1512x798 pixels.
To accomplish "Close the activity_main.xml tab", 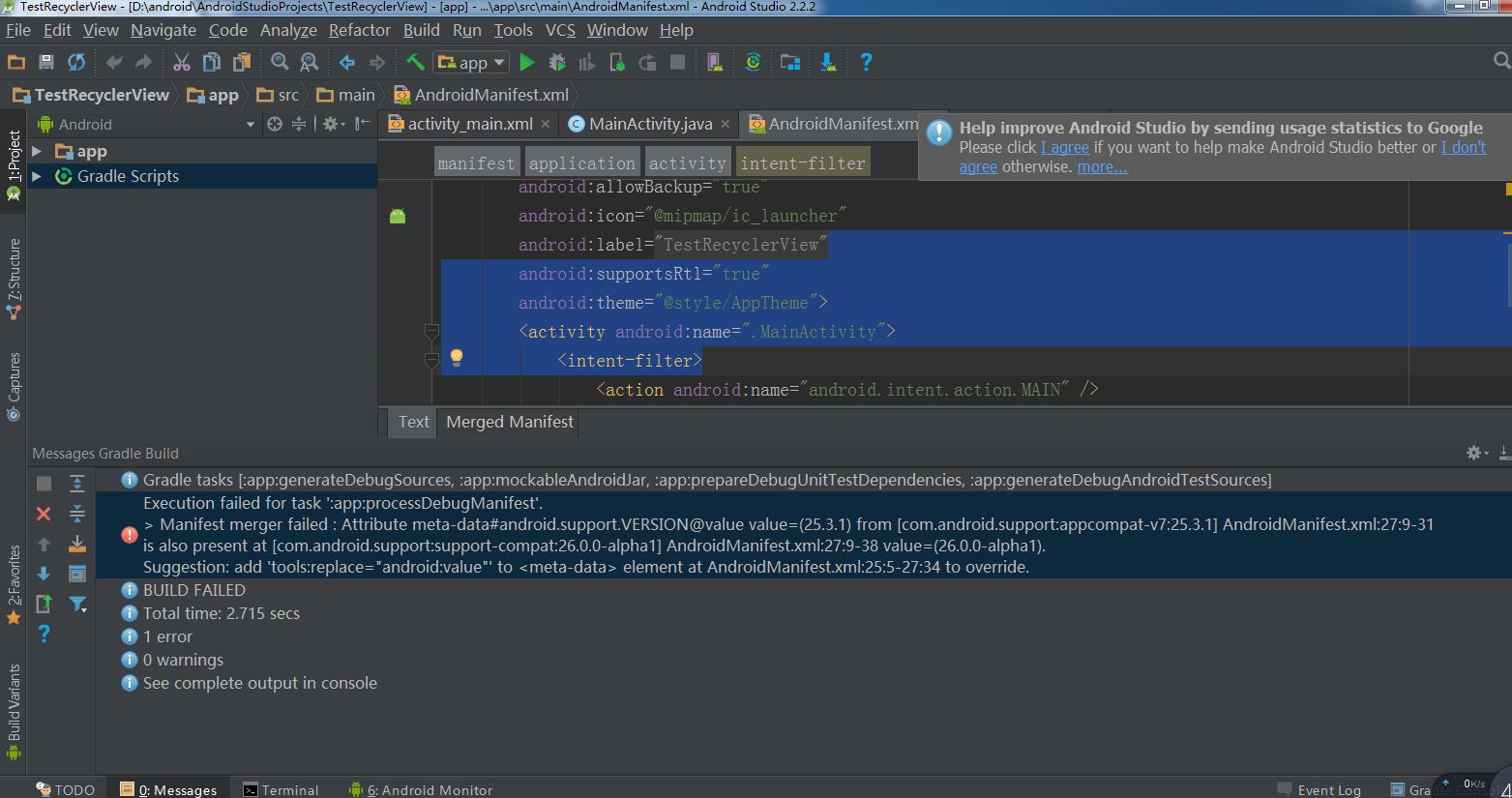I will point(546,124).
